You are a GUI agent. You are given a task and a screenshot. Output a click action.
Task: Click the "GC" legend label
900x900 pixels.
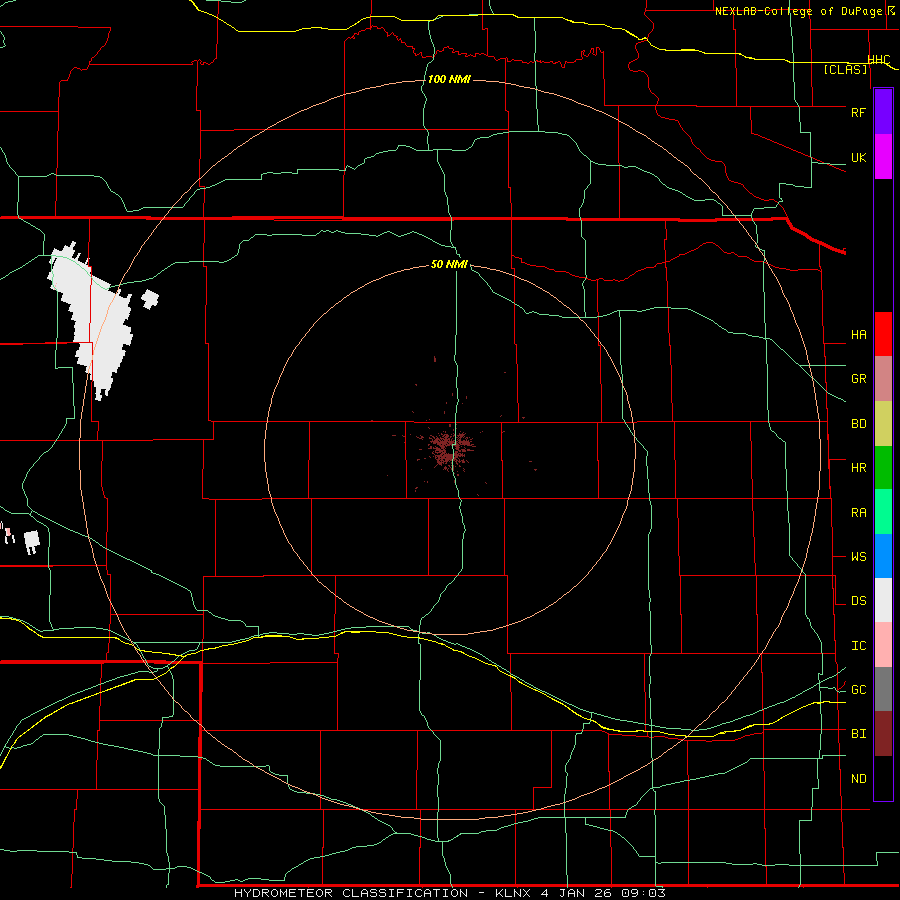pos(858,690)
